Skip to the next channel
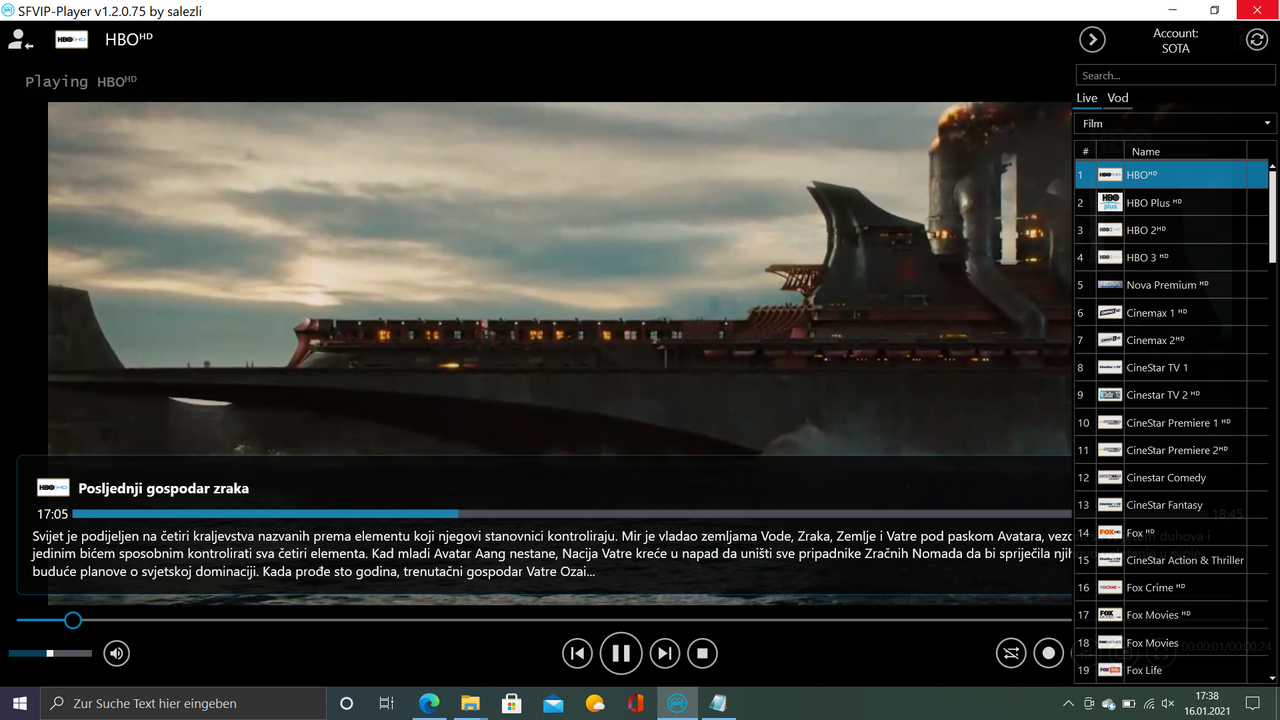 click(x=664, y=654)
